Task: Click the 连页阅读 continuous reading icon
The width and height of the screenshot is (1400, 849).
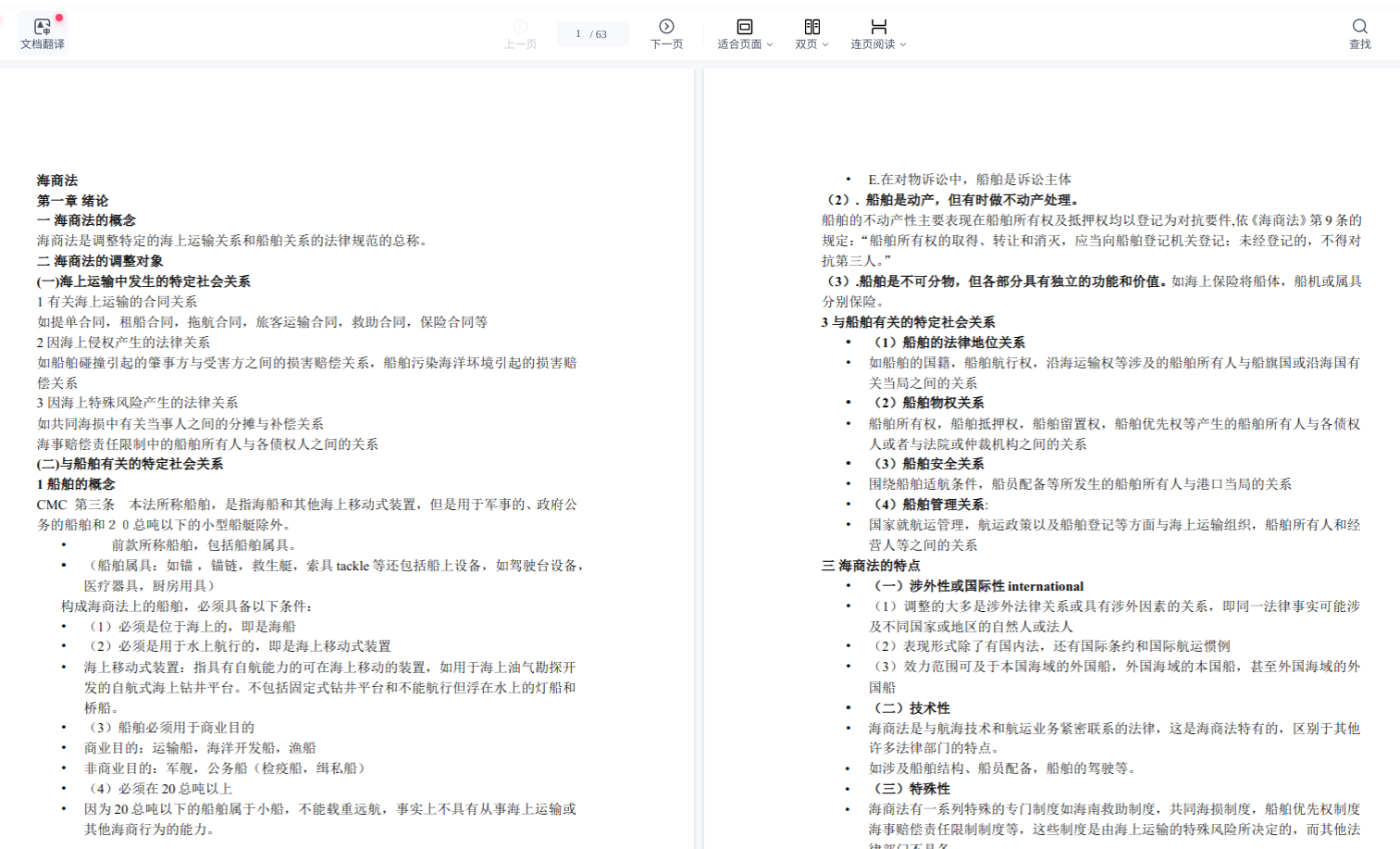Action: [878, 27]
